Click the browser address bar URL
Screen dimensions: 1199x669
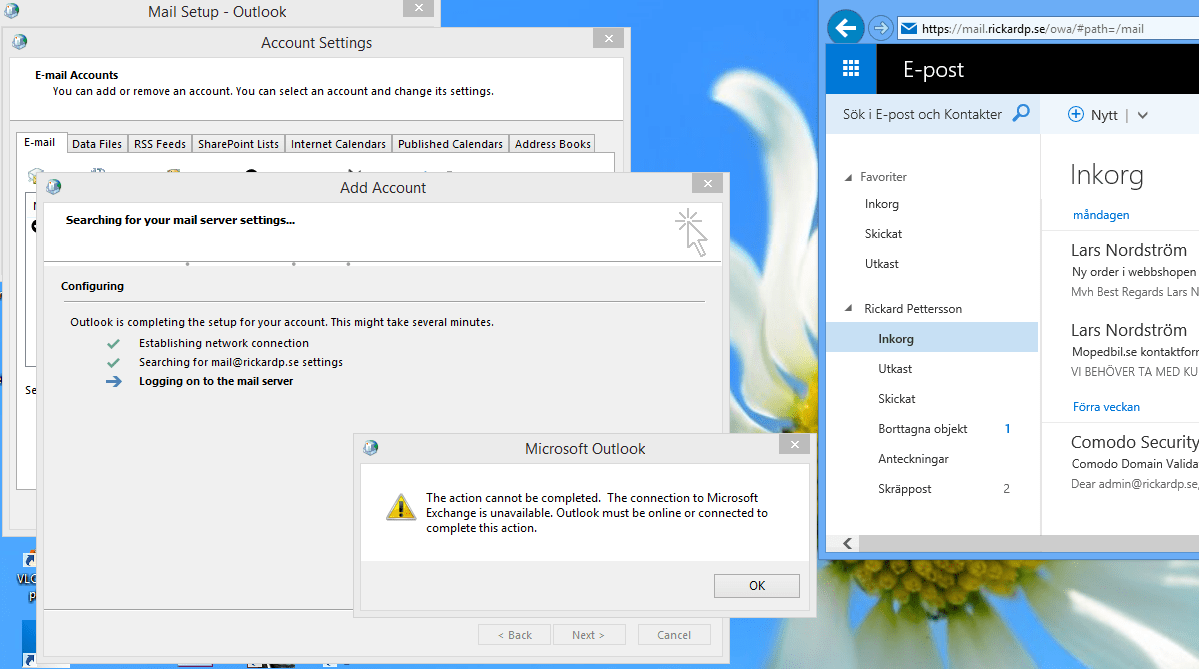point(1032,29)
